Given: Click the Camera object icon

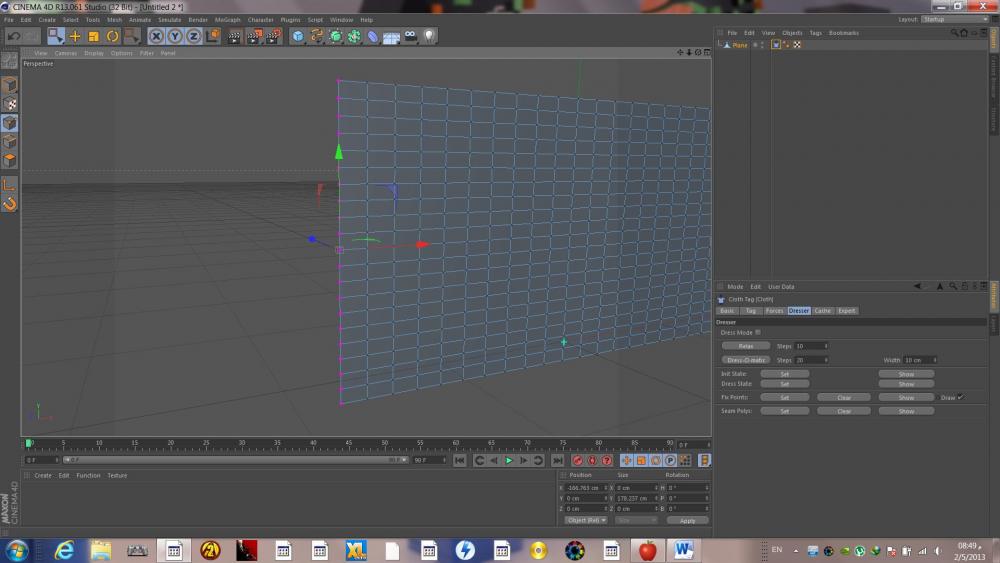Looking at the screenshot, I should click(410, 36).
